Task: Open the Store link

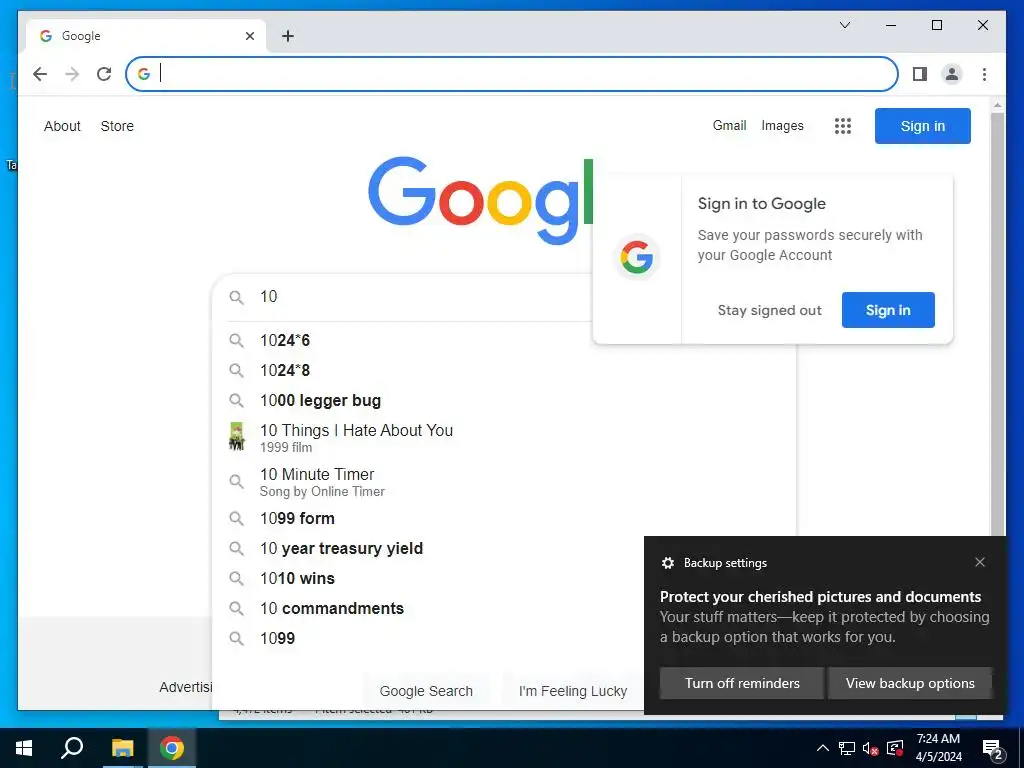Action: 117,126
